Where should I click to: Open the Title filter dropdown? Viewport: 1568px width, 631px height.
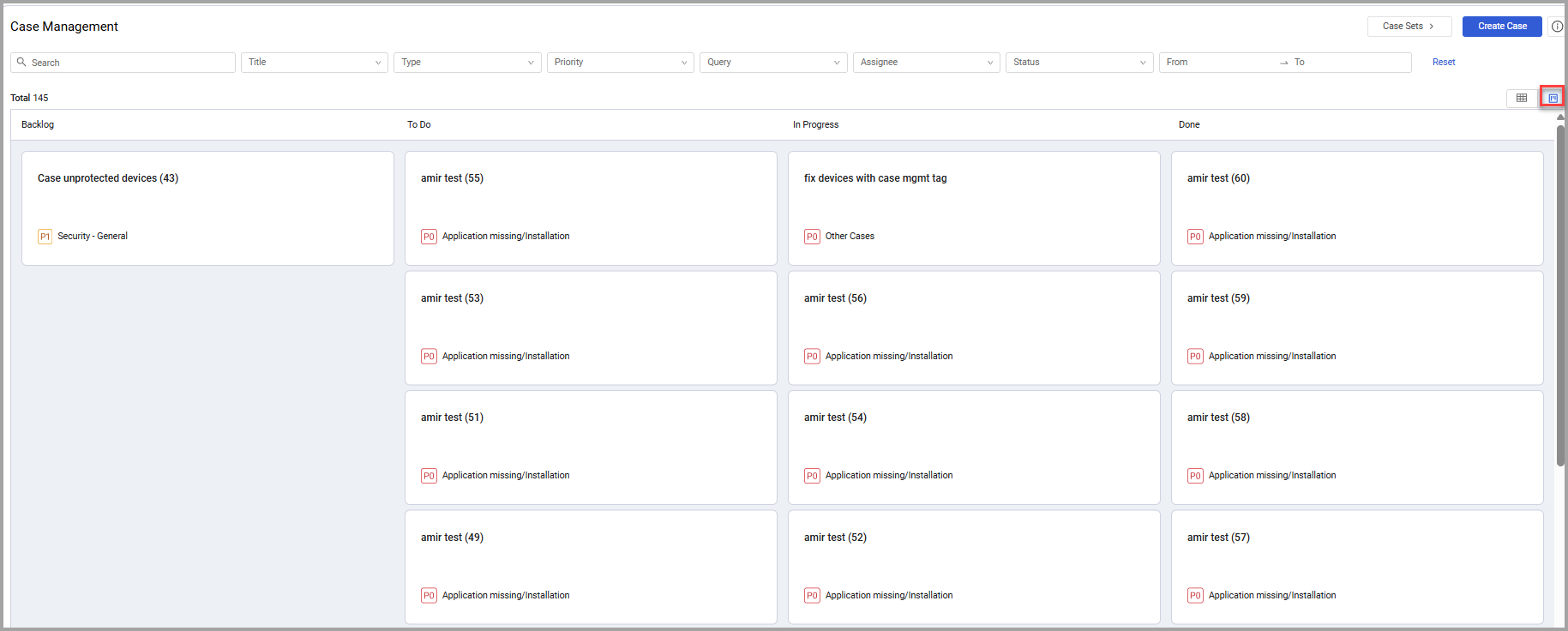pyautogui.click(x=315, y=63)
